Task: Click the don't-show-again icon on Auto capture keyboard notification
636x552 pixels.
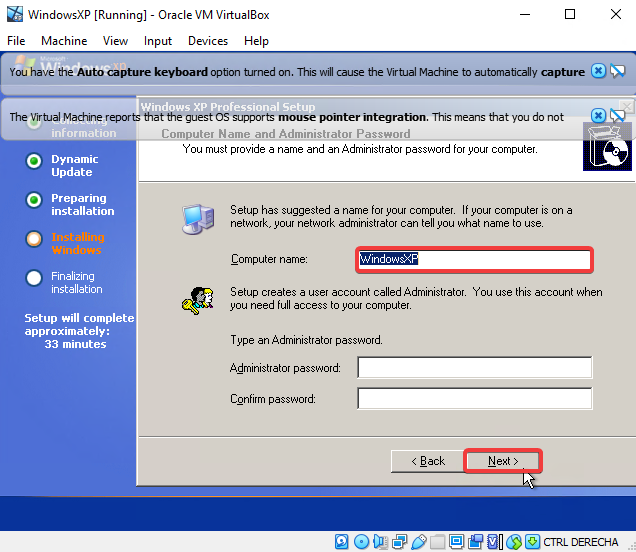Action: pos(618,71)
